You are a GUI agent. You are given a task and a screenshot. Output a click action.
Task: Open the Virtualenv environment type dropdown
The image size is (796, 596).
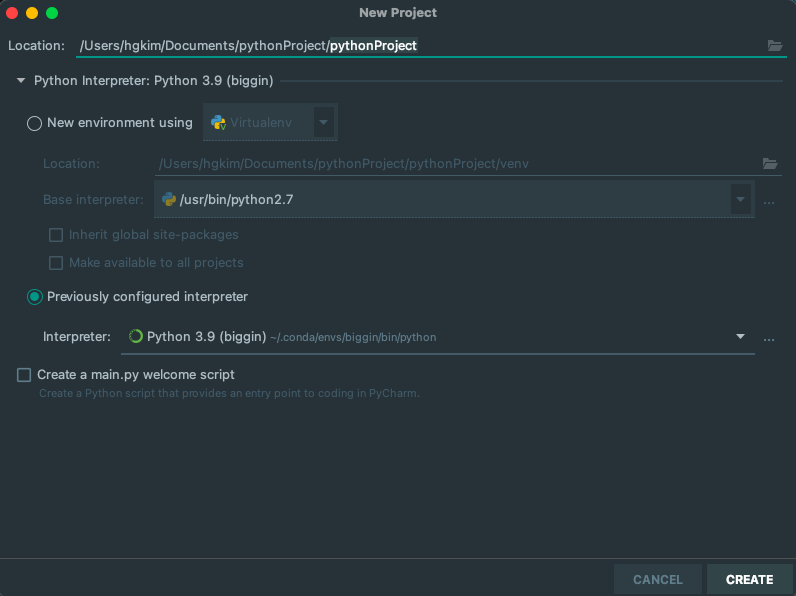click(x=323, y=122)
